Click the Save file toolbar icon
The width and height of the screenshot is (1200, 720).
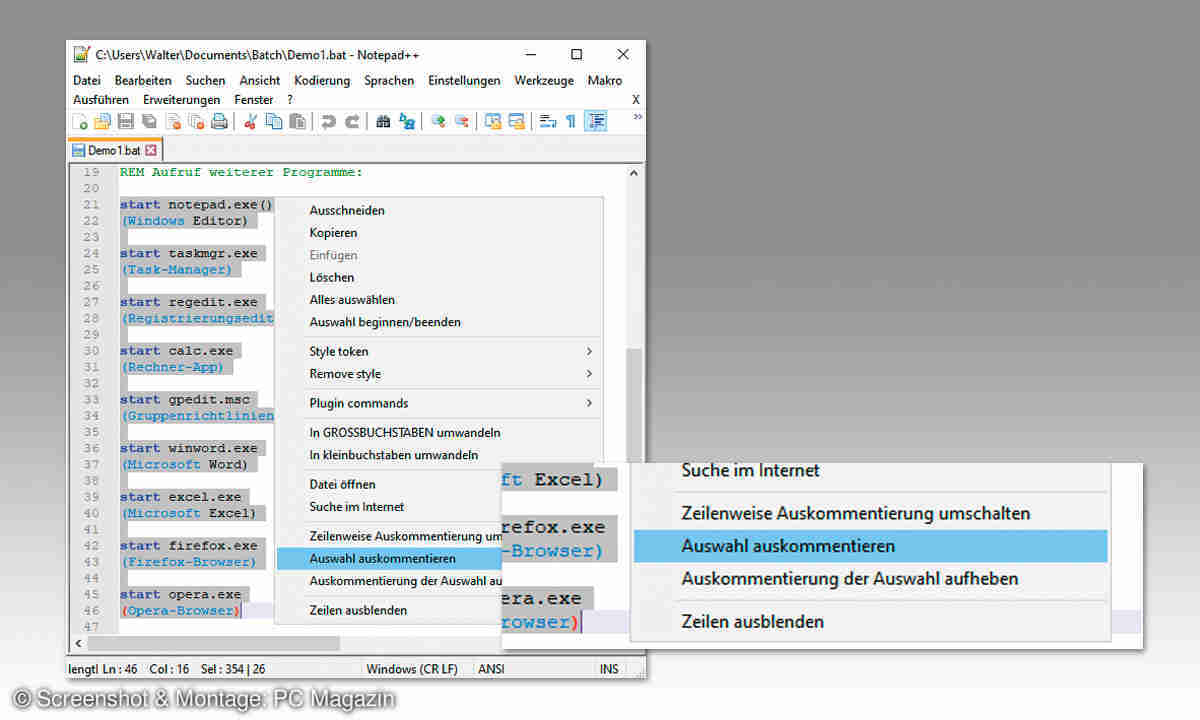(x=126, y=122)
